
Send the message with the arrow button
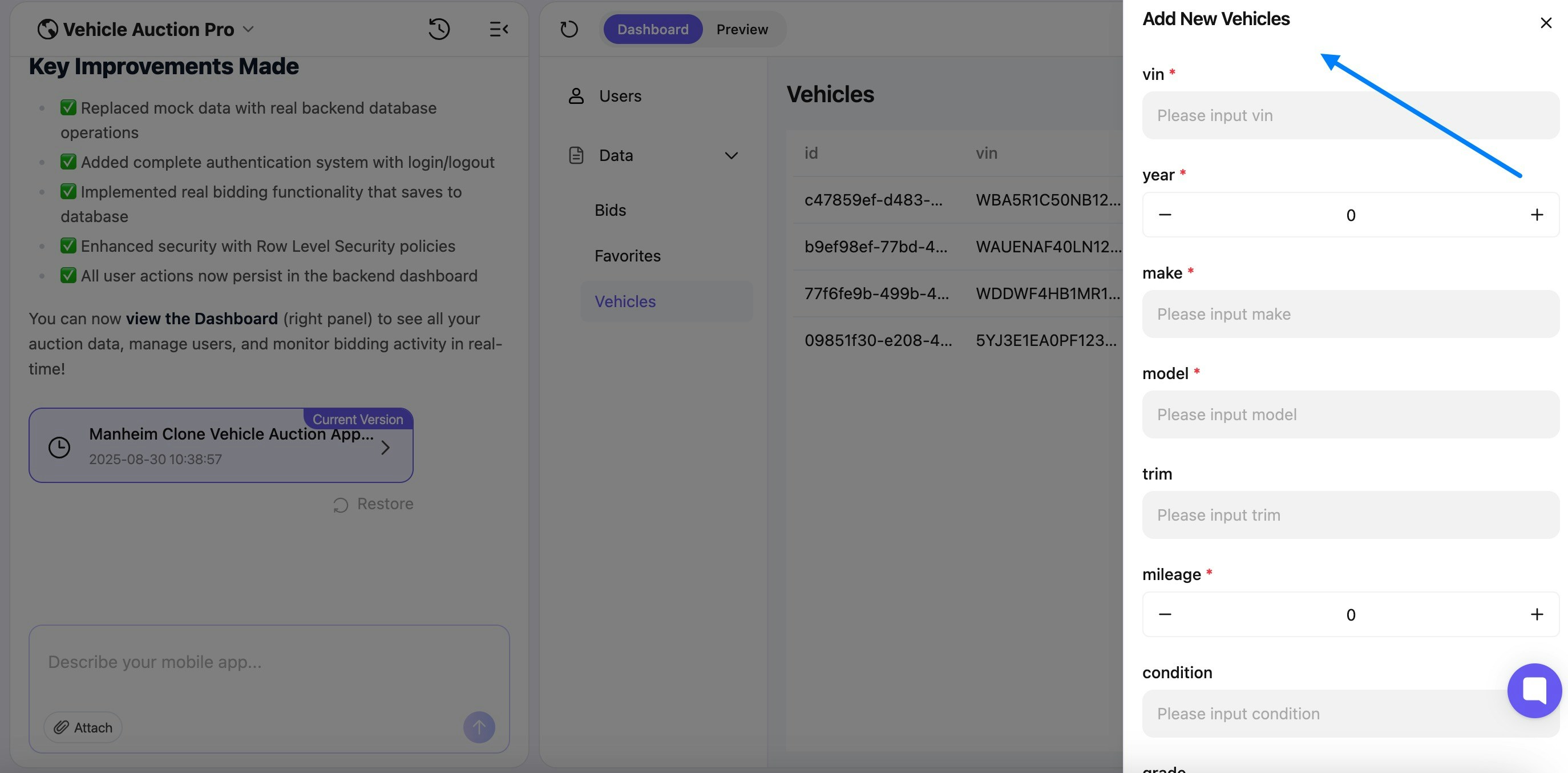click(479, 727)
